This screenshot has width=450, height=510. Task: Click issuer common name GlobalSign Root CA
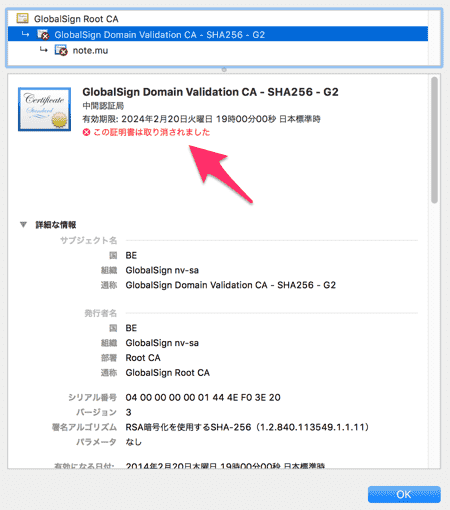pyautogui.click(x=167, y=373)
